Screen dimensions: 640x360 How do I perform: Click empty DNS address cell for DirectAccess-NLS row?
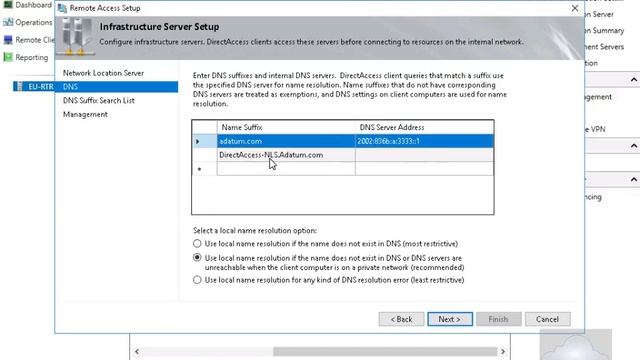pos(424,155)
